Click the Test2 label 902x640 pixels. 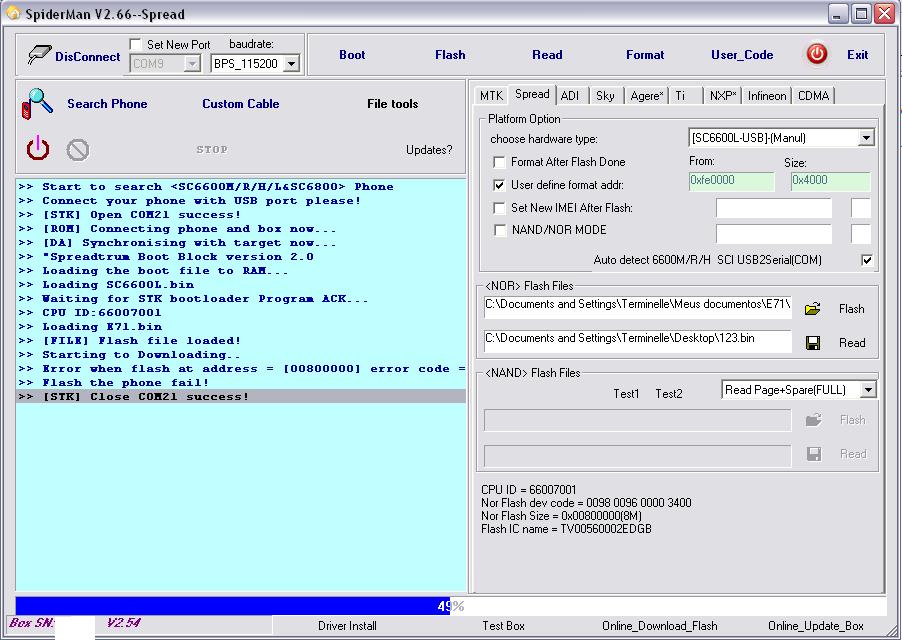point(669,394)
